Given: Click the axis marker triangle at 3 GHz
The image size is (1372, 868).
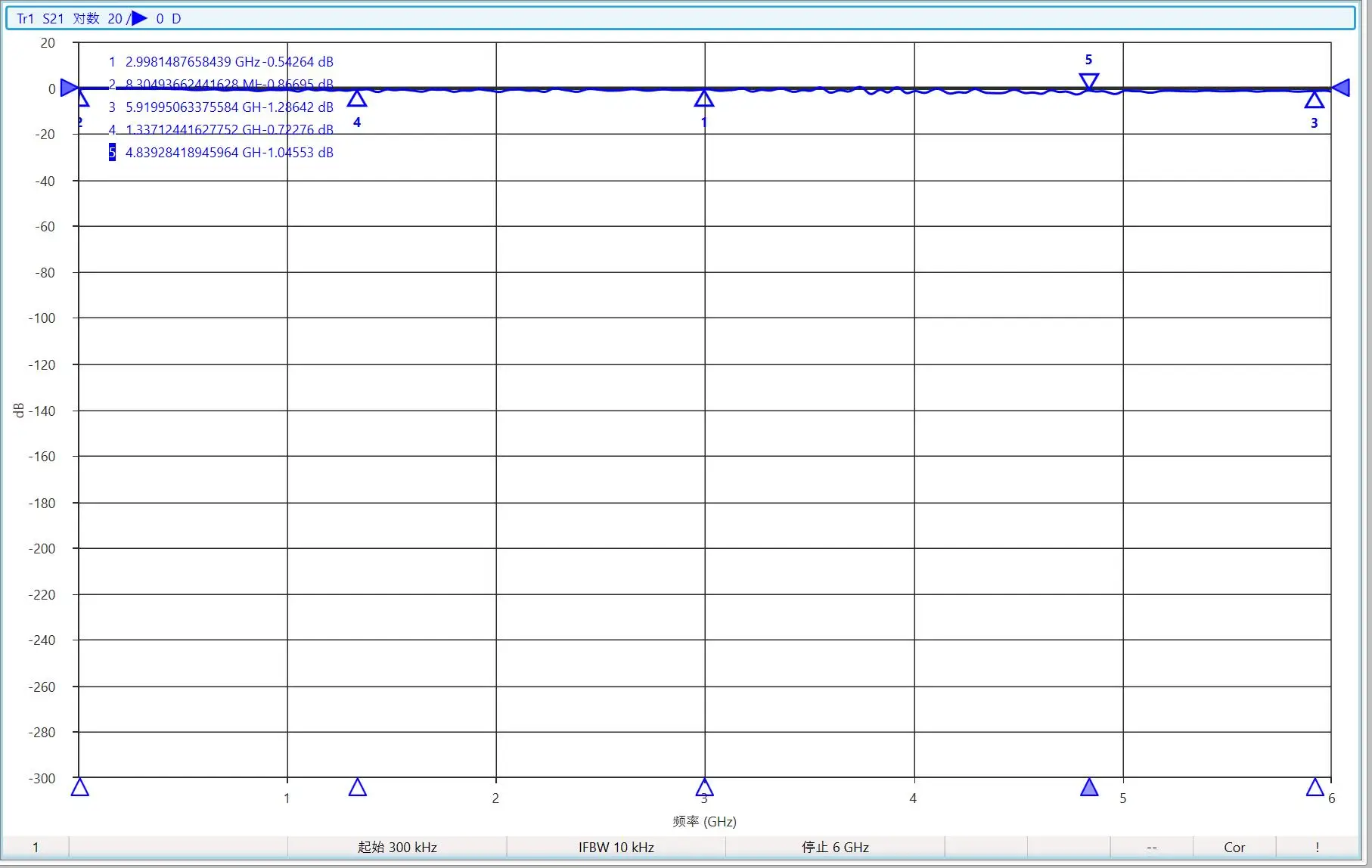Looking at the screenshot, I should pyautogui.click(x=704, y=787).
